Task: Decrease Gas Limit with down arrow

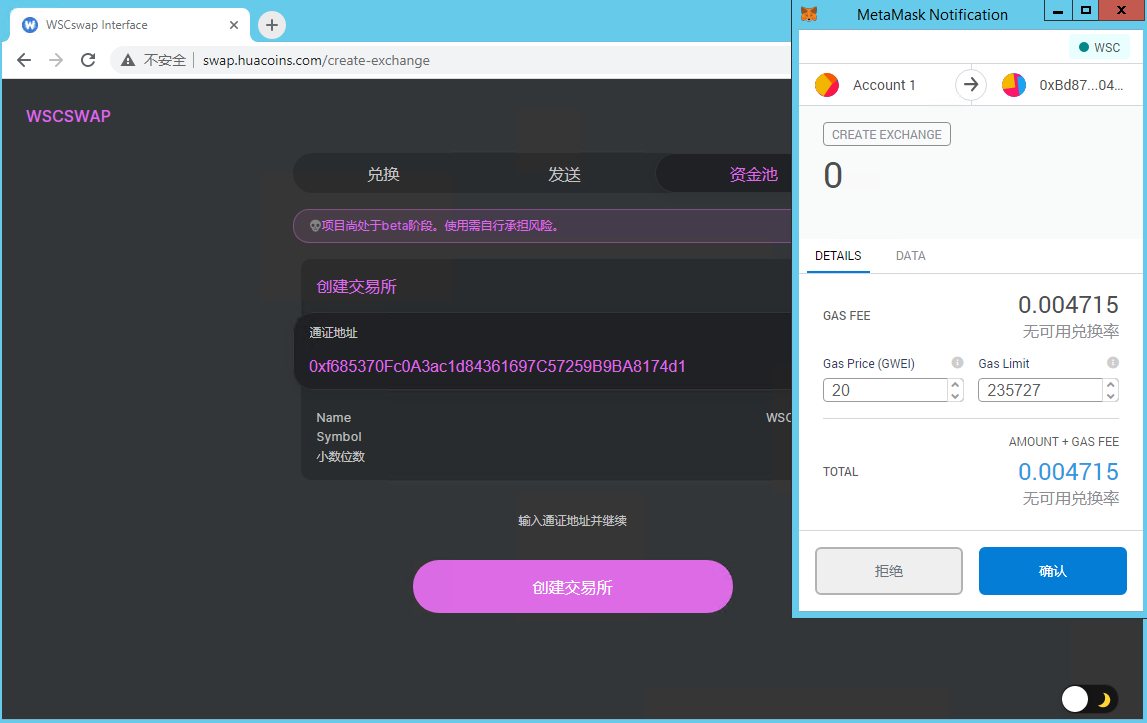Action: pyautogui.click(x=1110, y=396)
